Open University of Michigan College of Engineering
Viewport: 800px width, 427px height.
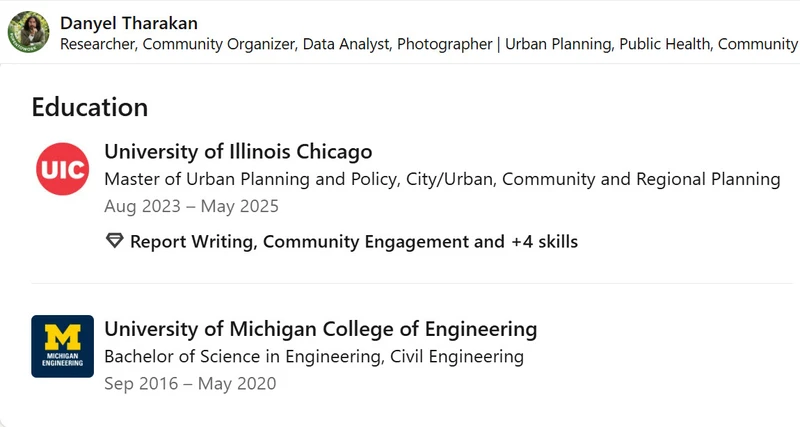[x=320, y=329]
